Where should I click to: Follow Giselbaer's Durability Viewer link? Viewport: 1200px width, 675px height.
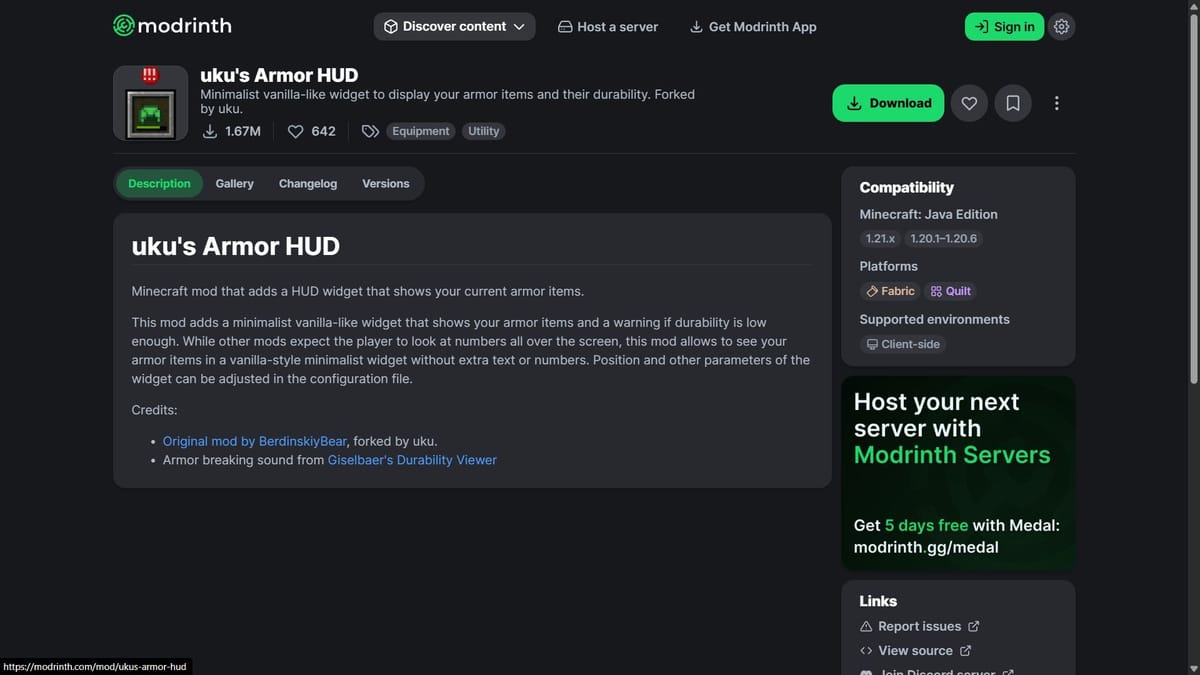point(412,460)
